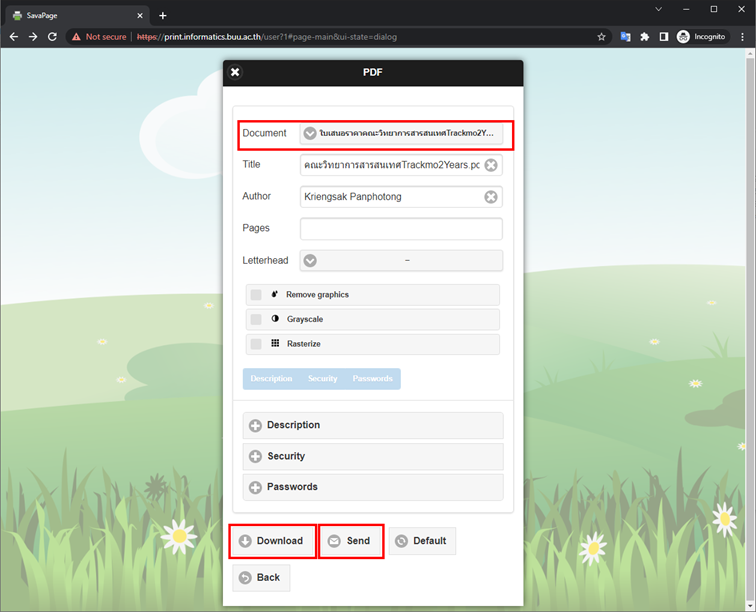Close the PDF dialog with X icon

click(x=235, y=72)
